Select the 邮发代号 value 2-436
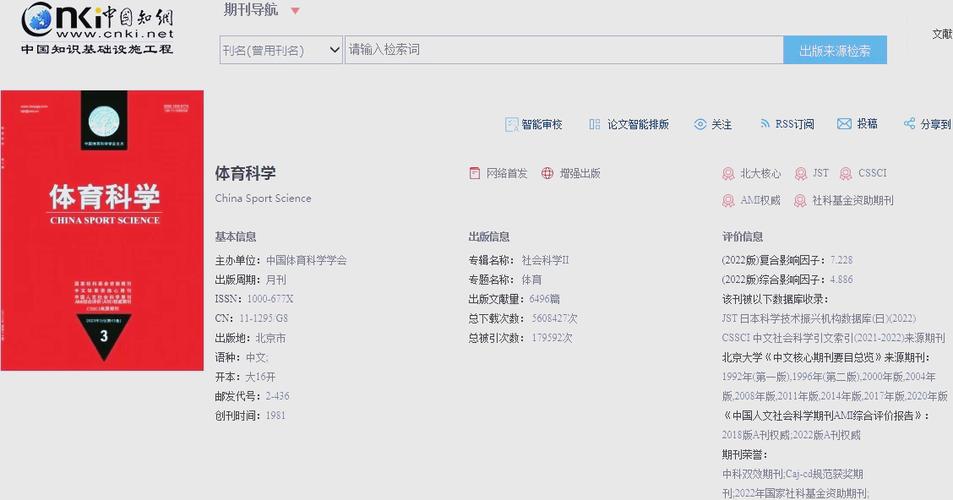Screen dimensions: 953x500 [277, 396]
